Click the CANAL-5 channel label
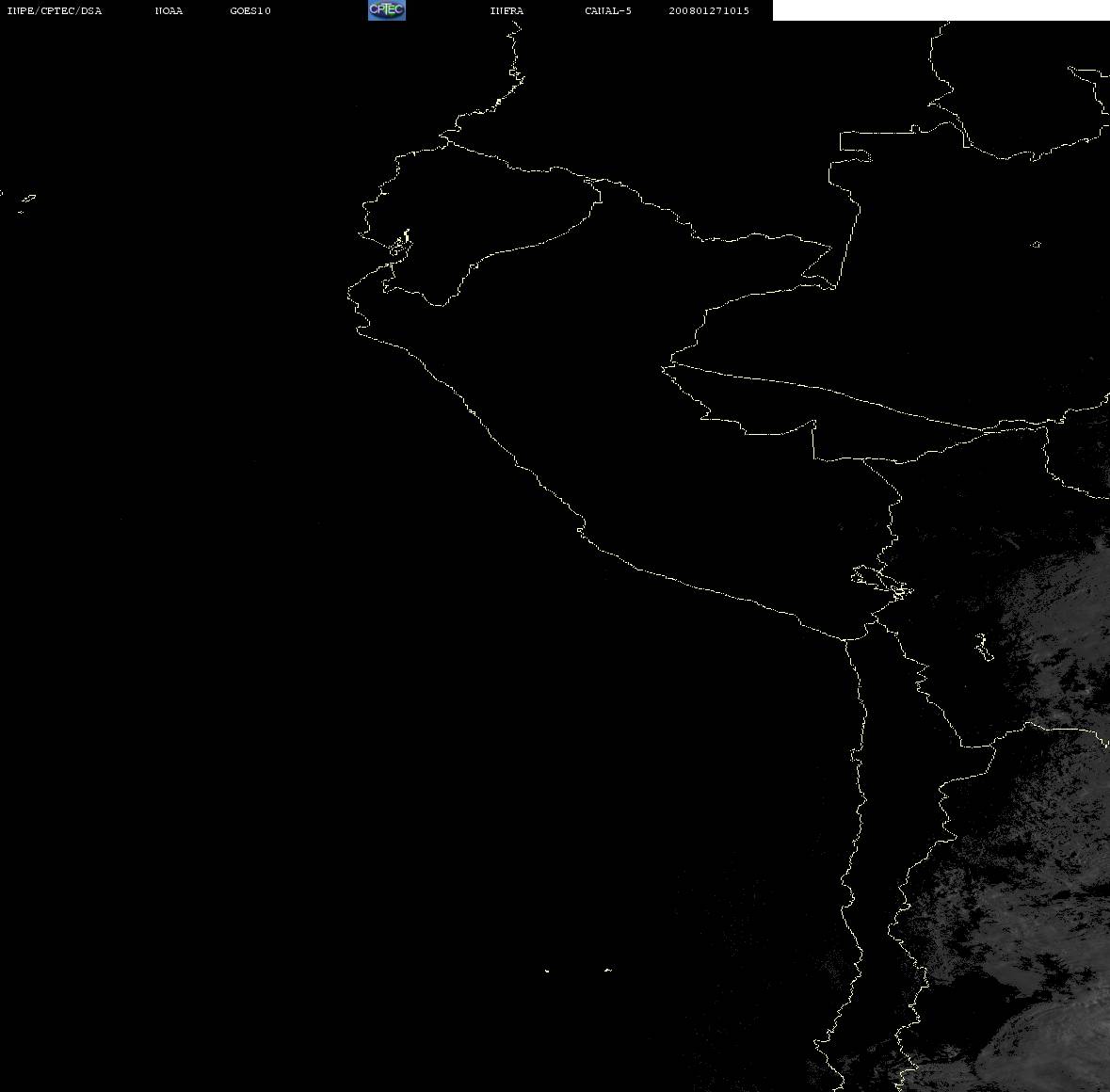Screen dimensions: 1110x1092 pos(607,10)
